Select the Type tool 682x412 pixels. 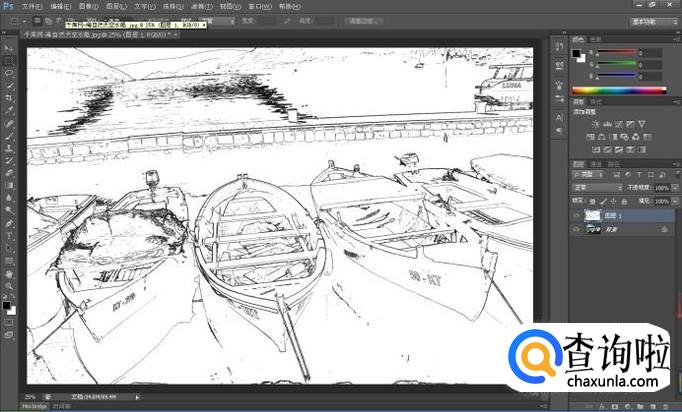point(9,236)
